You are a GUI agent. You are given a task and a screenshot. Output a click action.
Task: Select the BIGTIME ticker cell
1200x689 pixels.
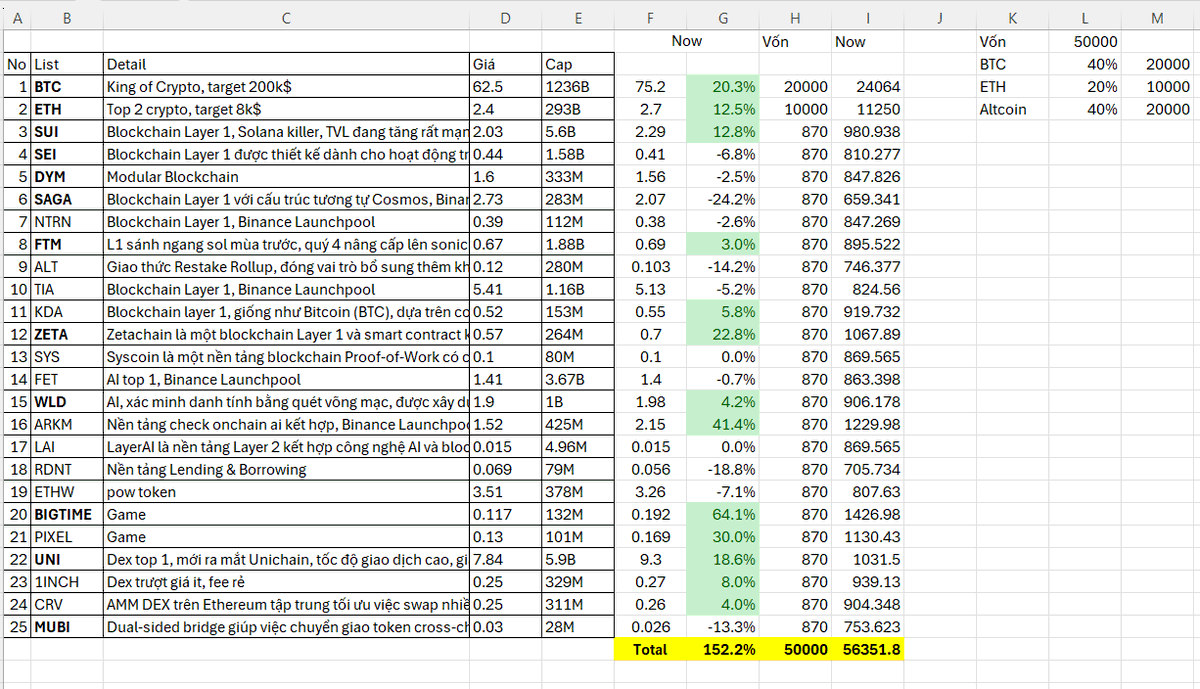[67, 514]
